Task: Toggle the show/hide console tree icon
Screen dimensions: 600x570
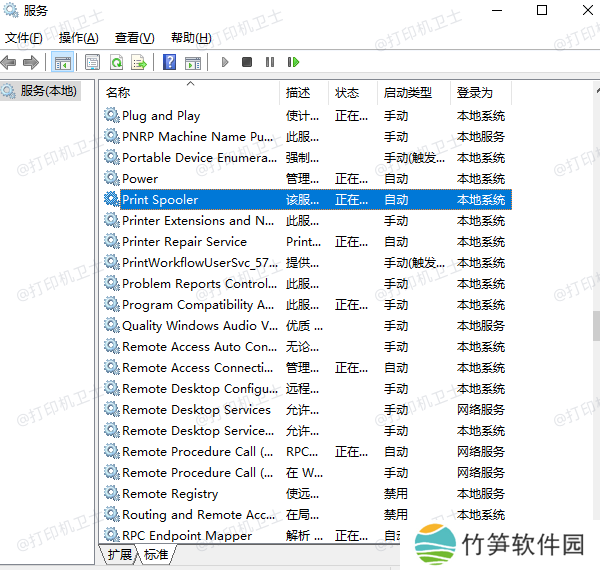Action: (x=63, y=62)
